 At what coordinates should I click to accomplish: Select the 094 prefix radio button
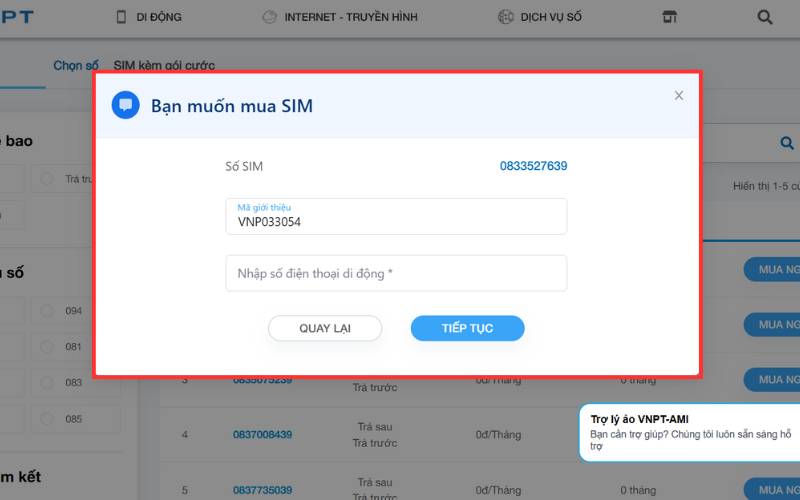[46, 311]
